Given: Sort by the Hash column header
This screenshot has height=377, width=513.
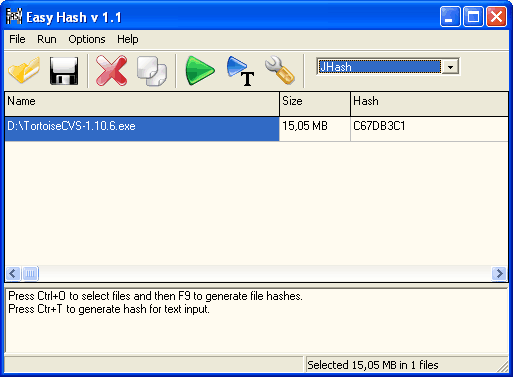Looking at the screenshot, I should click(429, 104).
